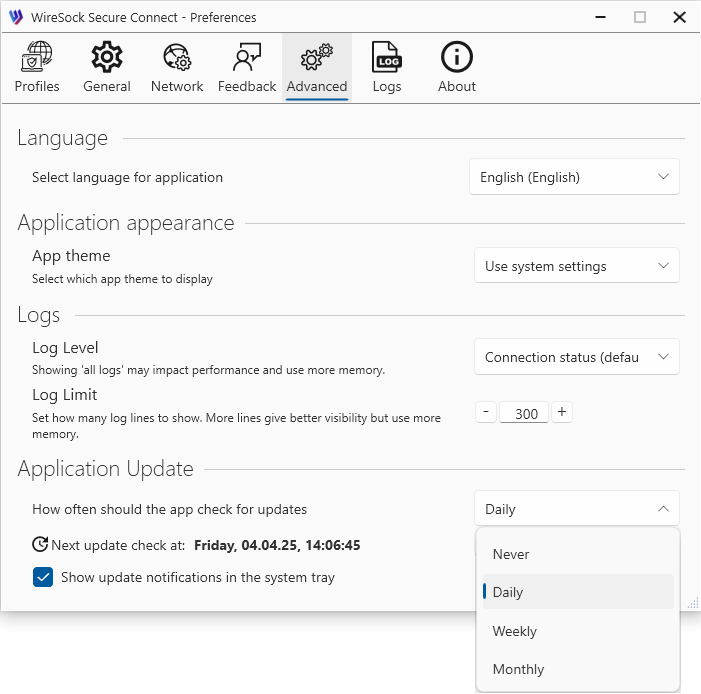Click the 'Application Update' section heading

pyautogui.click(x=106, y=469)
